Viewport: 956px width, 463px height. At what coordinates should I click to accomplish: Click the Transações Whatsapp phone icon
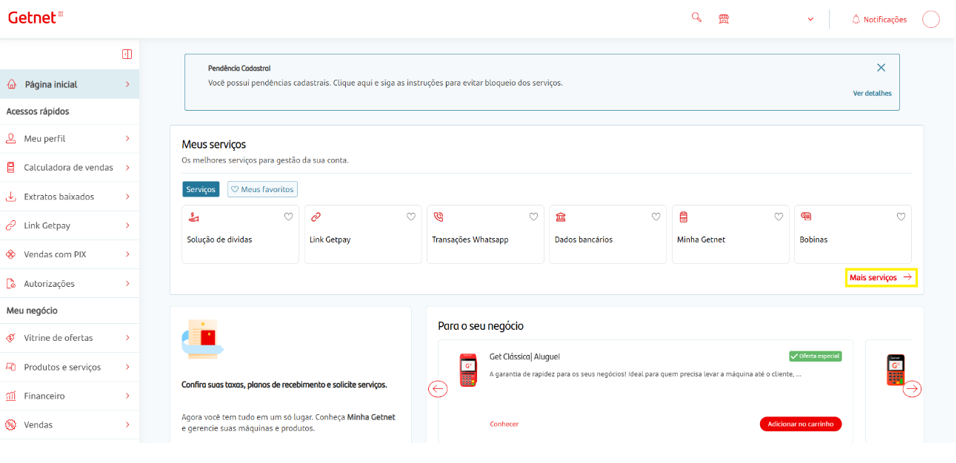[438, 217]
